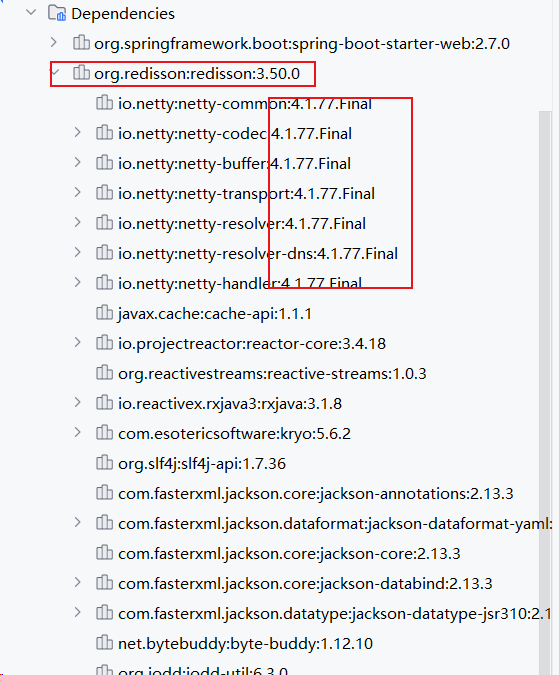Select com.esotericsoftware:kryo:5.6.2 row
Viewport: 559px width, 675px height.
click(235, 434)
